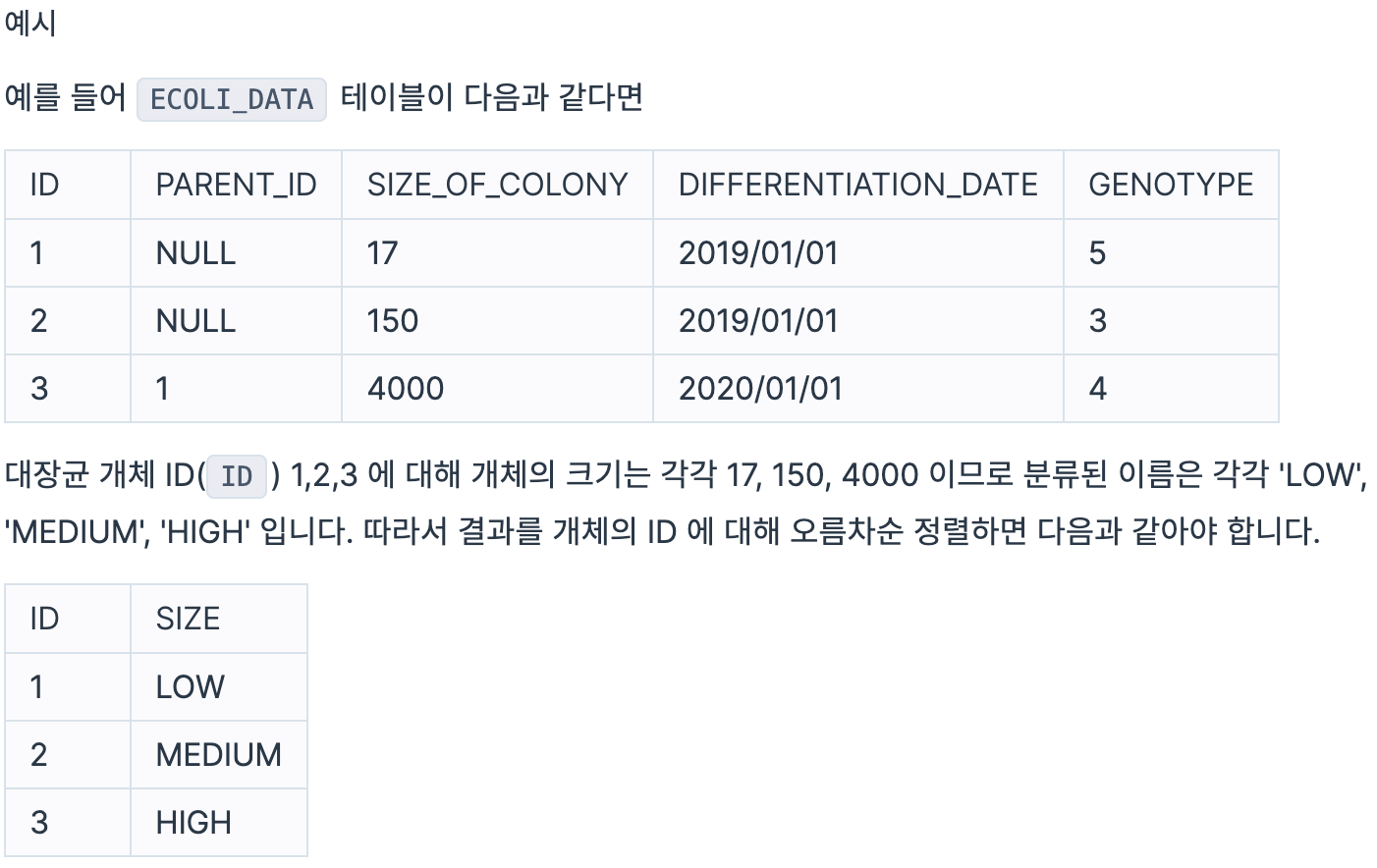This screenshot has width=1377, height=868.
Task: Select the cell with colony size 150
Action: coord(497,320)
